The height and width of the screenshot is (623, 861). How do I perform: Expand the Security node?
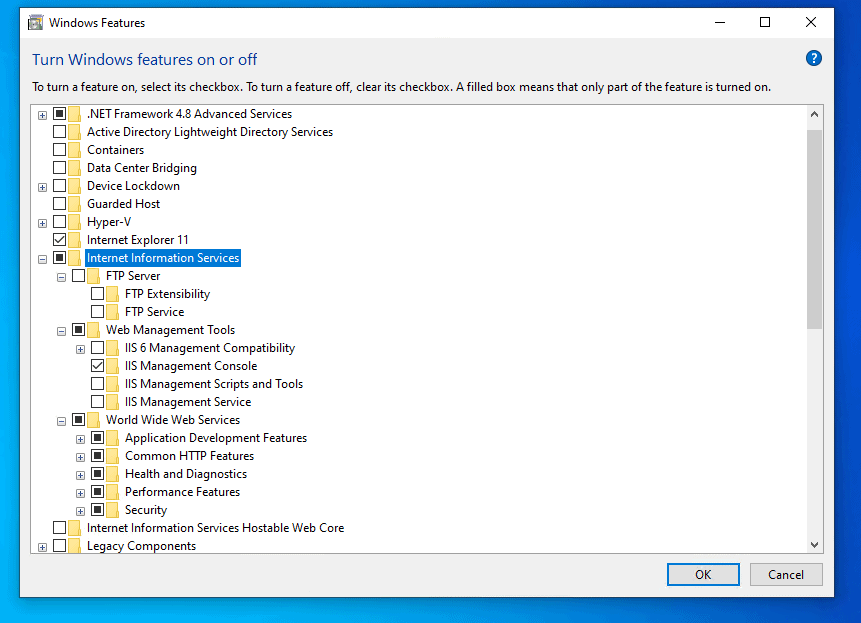(80, 511)
